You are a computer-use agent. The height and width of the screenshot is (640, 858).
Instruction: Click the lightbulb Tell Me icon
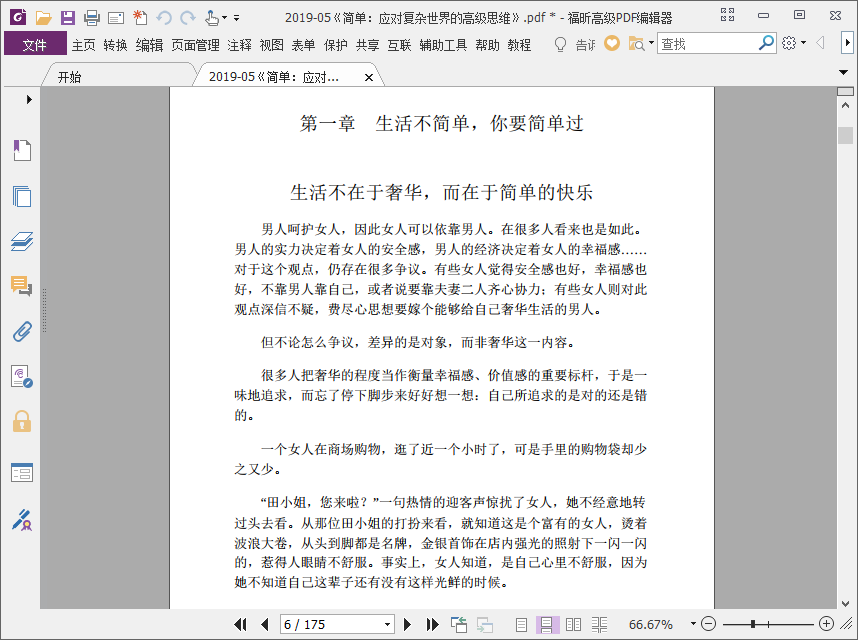(560, 44)
